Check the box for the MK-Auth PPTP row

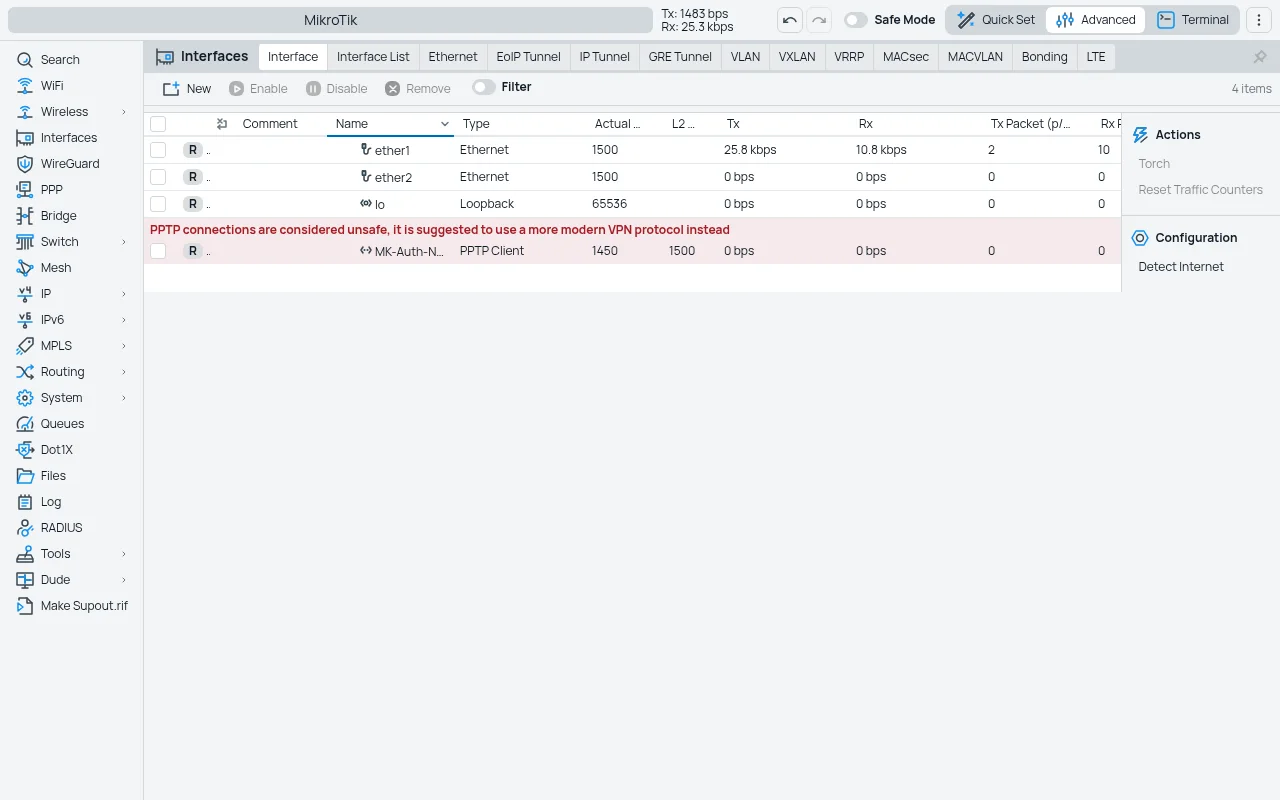(158, 251)
